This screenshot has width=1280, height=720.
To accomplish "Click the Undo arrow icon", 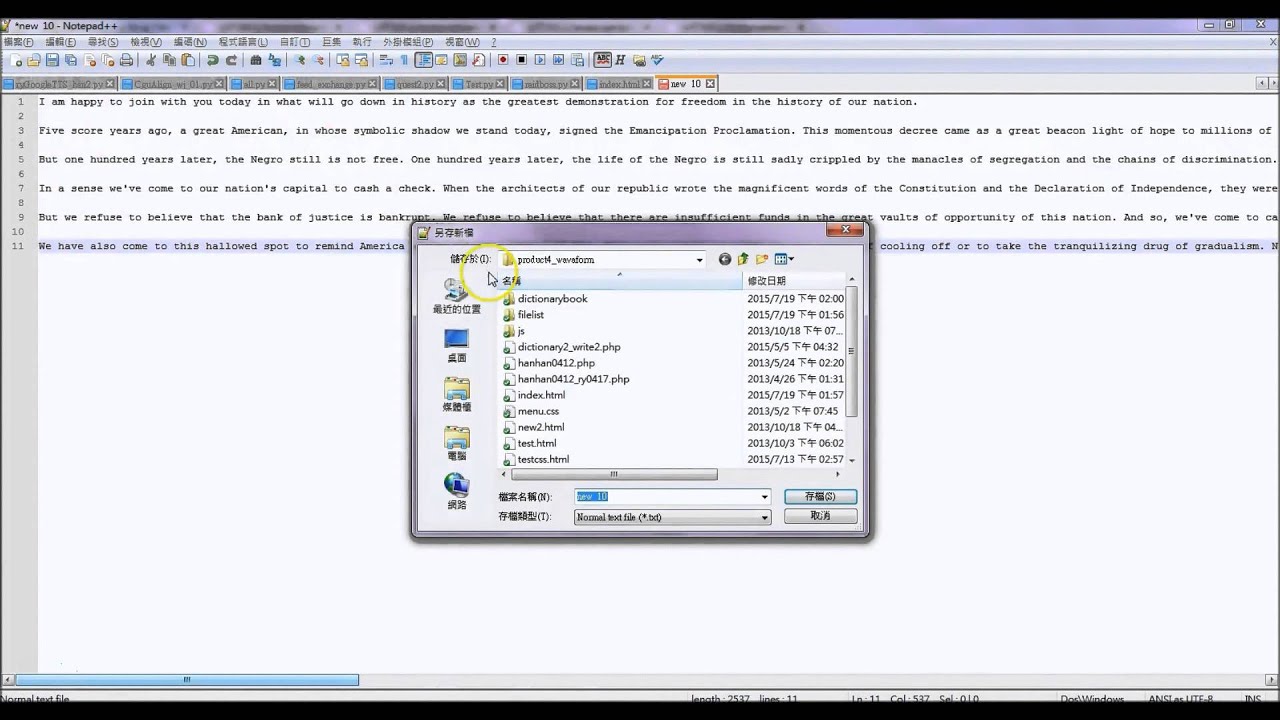I will pyautogui.click(x=213, y=61).
